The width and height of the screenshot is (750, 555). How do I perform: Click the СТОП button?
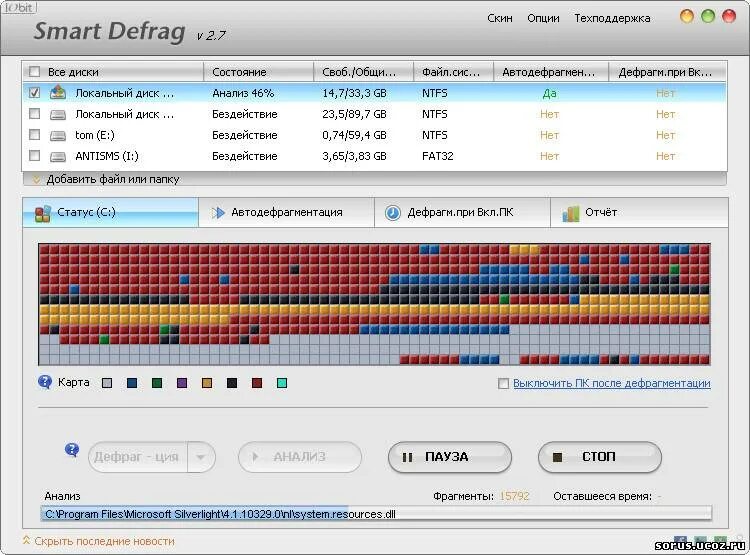[600, 457]
